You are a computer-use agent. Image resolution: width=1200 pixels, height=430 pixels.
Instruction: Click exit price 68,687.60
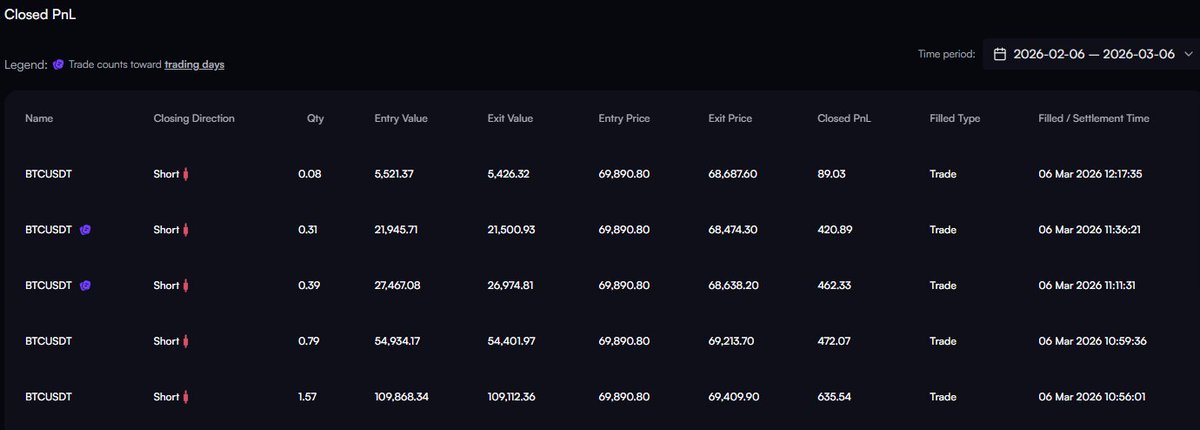(734, 174)
